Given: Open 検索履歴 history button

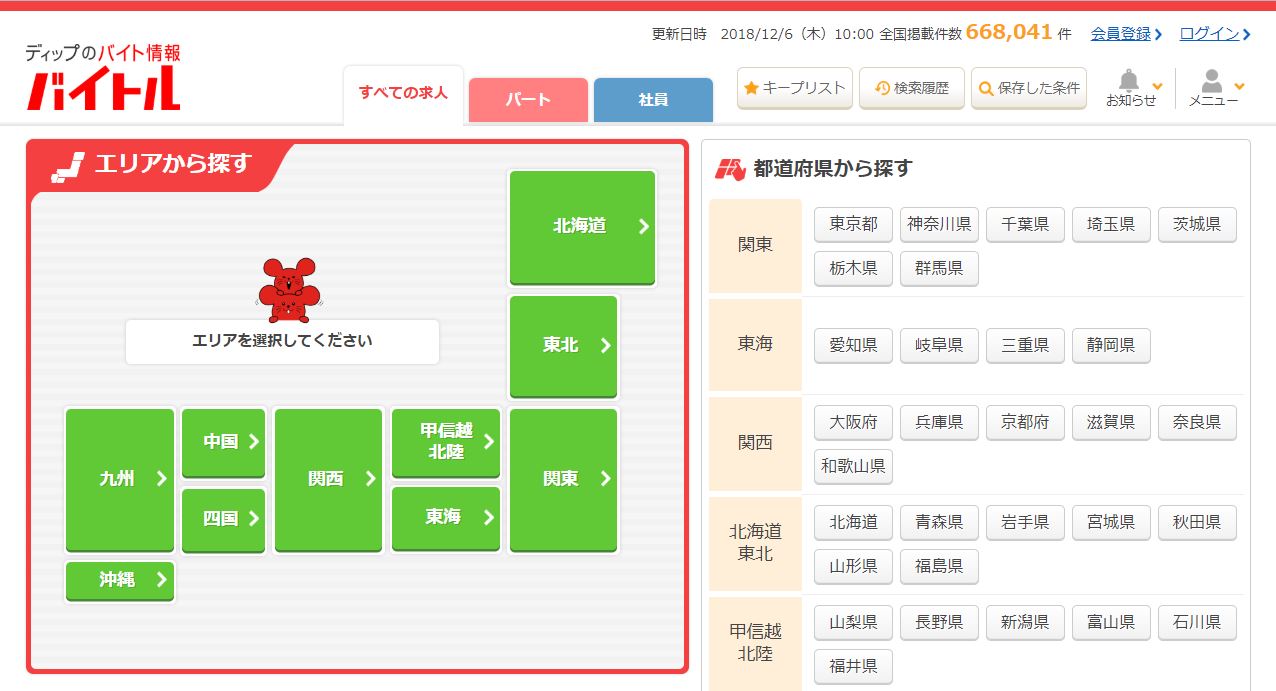Looking at the screenshot, I should (x=911, y=88).
